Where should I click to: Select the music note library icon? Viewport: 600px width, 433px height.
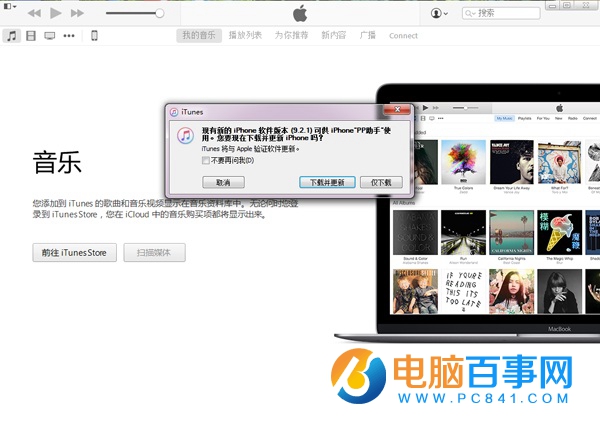[12, 36]
